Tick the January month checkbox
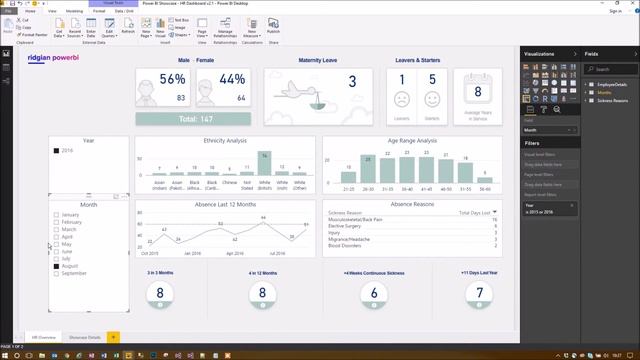Image resolution: width=640 pixels, height=360 pixels. (x=56, y=215)
